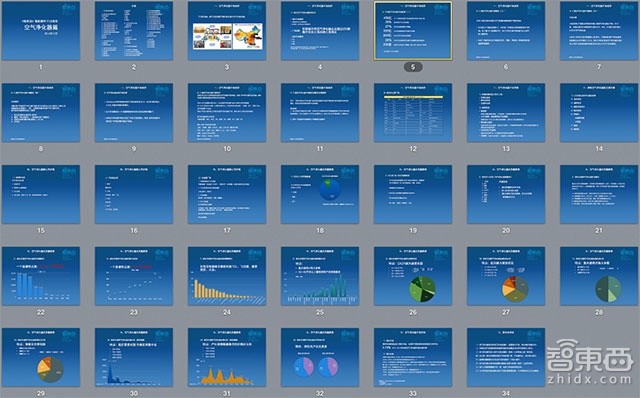Select slide 14 thumbnail
640x398 pixels.
599,113
